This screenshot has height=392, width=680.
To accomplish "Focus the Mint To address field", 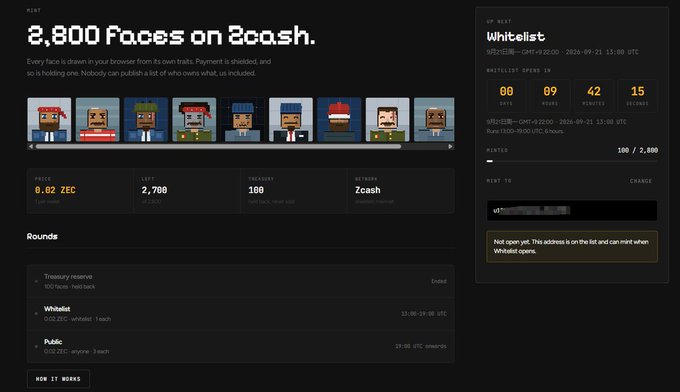I will (572, 210).
